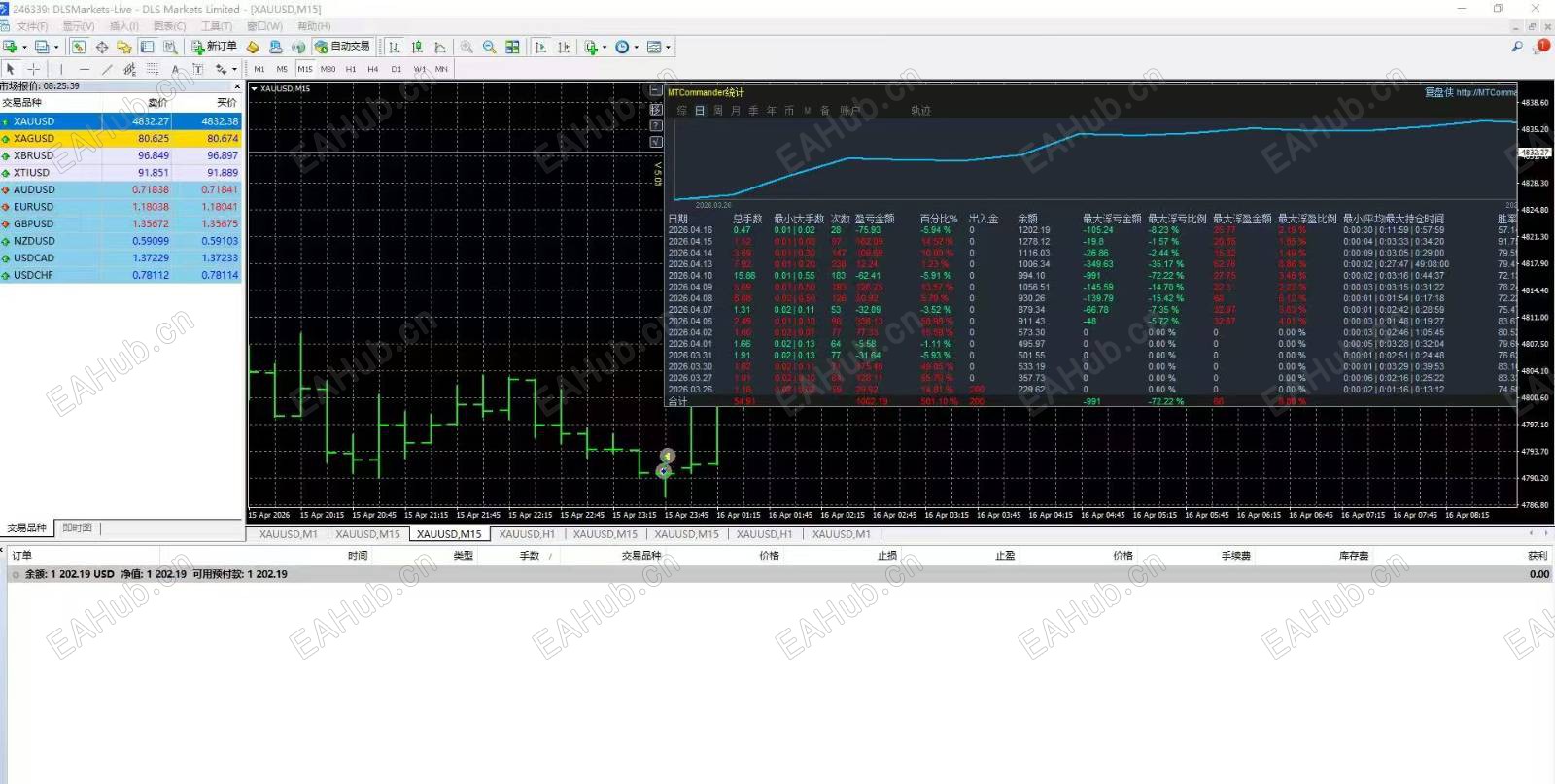Toggle chart shift from right edge

coord(564,47)
